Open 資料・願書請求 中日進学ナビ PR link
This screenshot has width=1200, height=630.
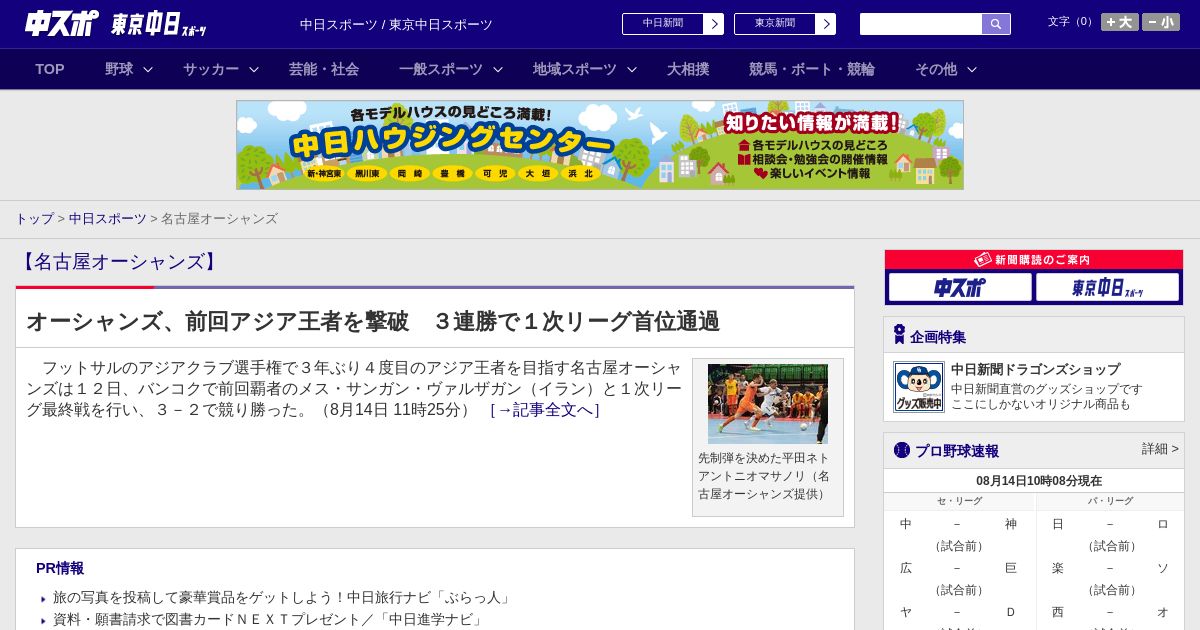click(x=269, y=620)
